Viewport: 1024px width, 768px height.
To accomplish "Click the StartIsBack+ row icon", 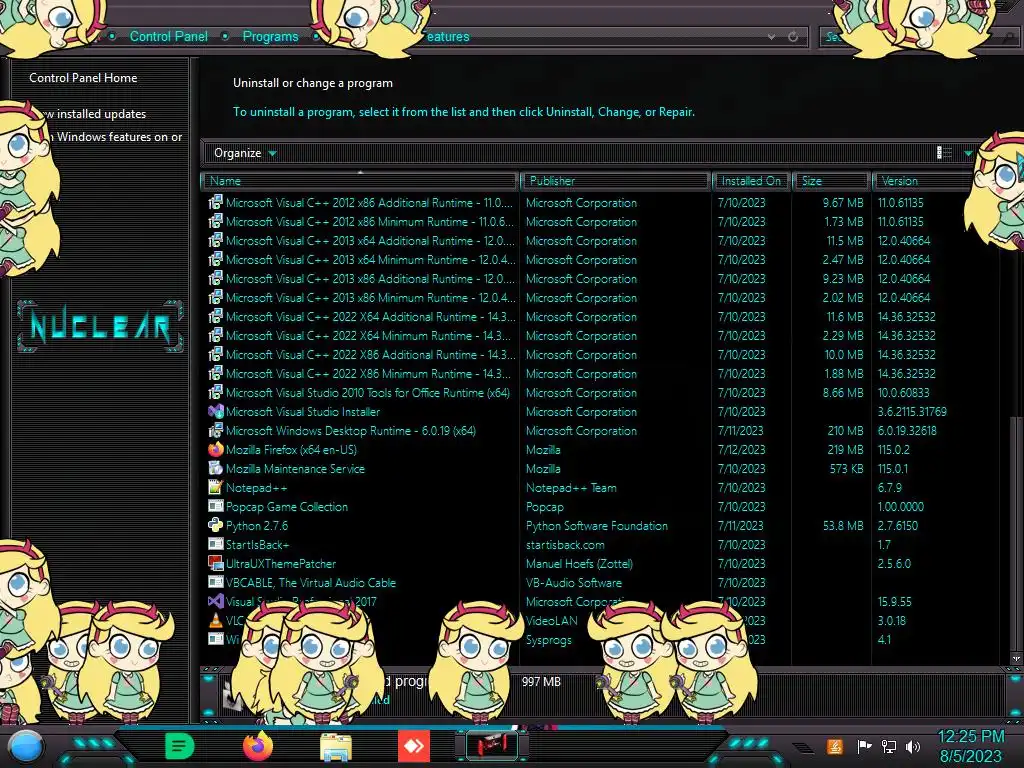I will coord(216,544).
